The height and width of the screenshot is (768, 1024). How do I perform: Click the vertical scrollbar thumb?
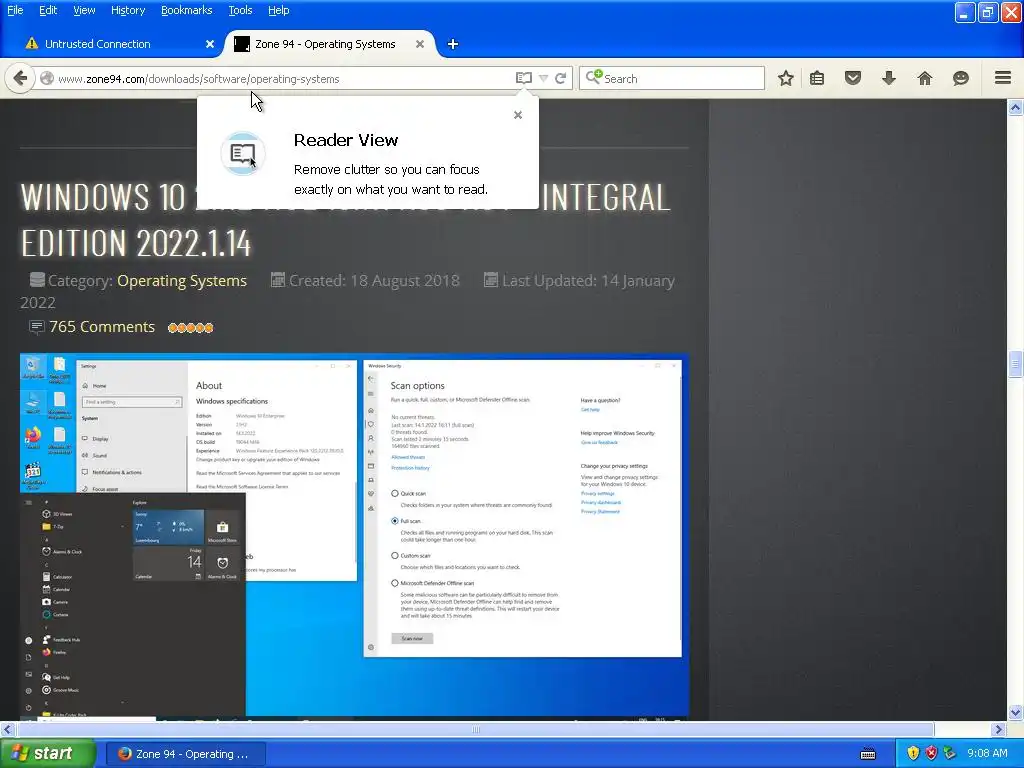click(x=1016, y=364)
